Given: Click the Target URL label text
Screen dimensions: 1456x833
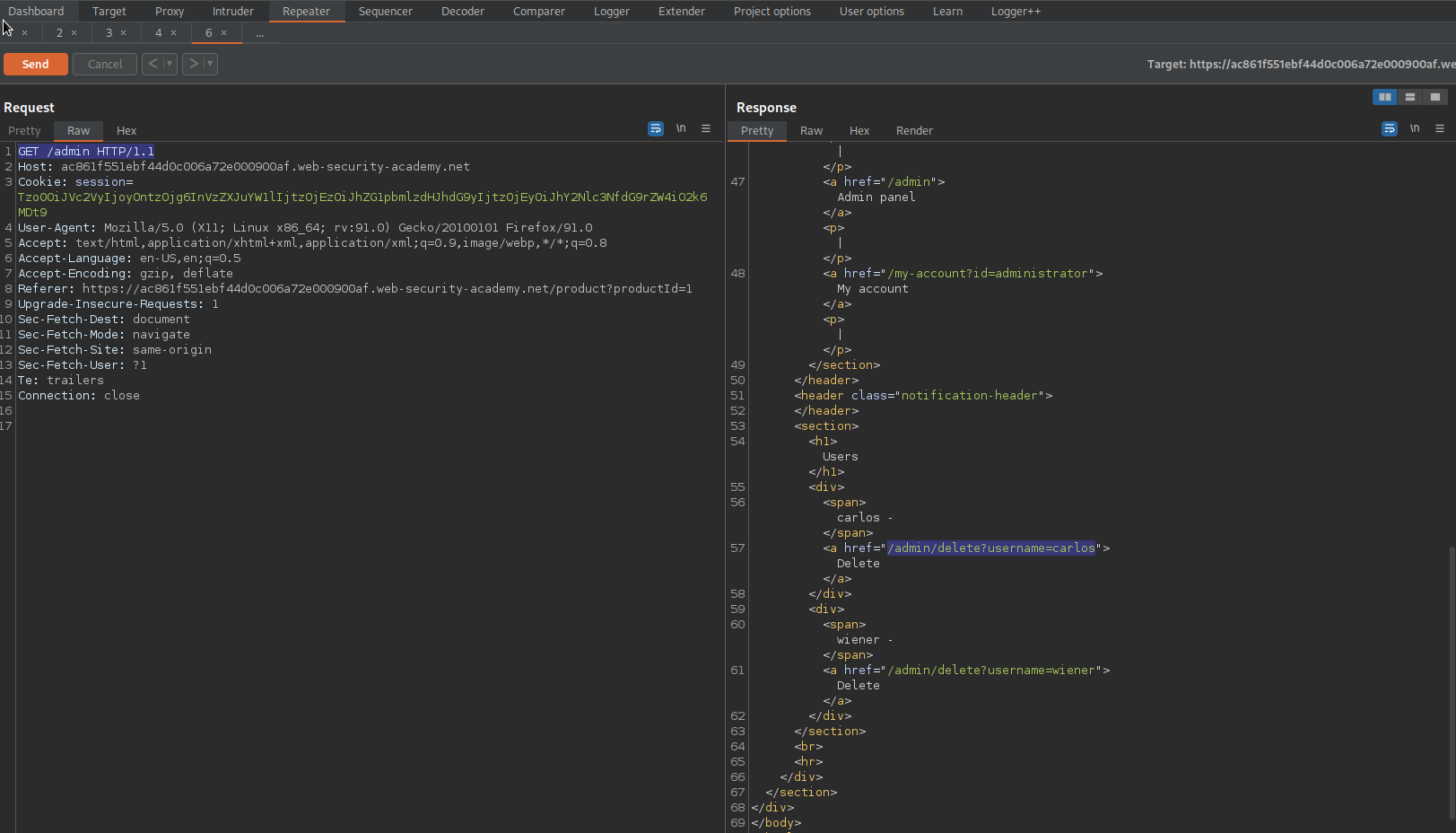Looking at the screenshot, I should (1301, 64).
